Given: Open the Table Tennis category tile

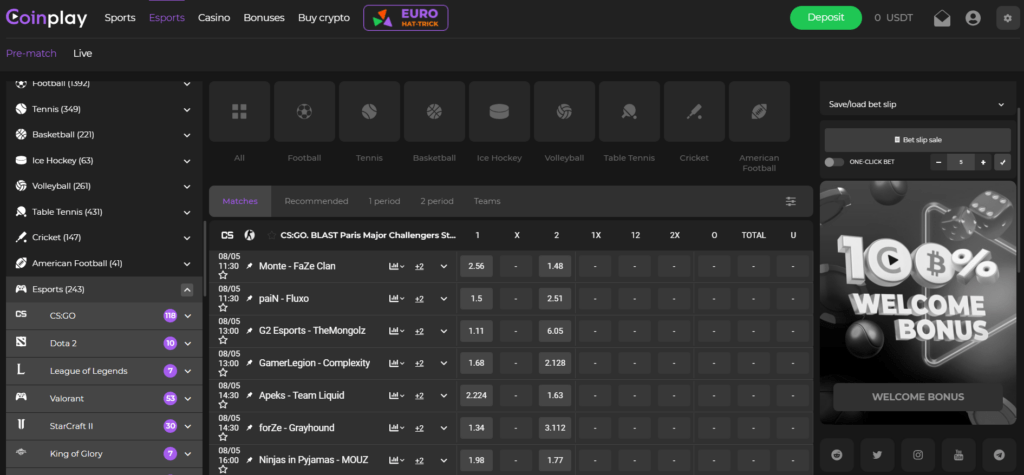Looking at the screenshot, I should coord(629,112).
